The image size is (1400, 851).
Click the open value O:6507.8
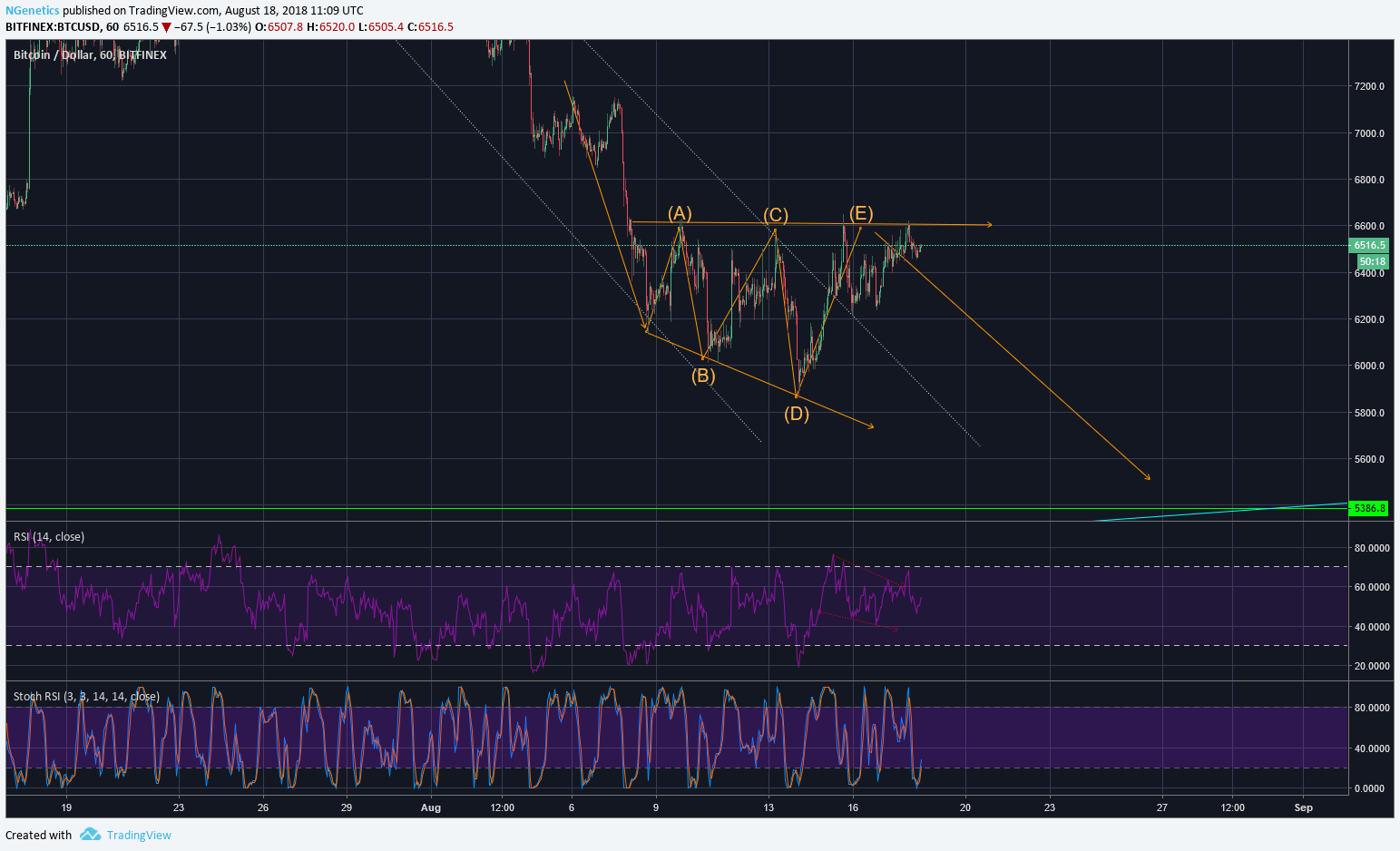(279, 27)
